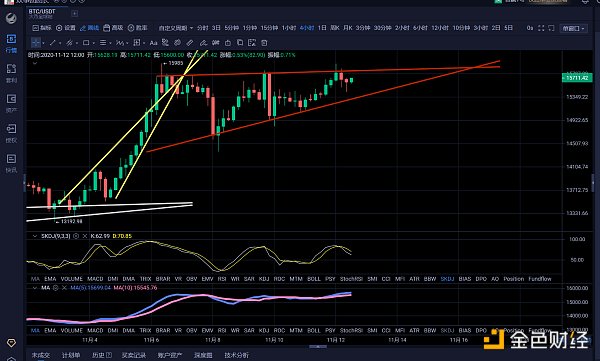Select the rectangle shape drawing tool
The width and height of the screenshot is (600, 361).
tap(86, 43)
